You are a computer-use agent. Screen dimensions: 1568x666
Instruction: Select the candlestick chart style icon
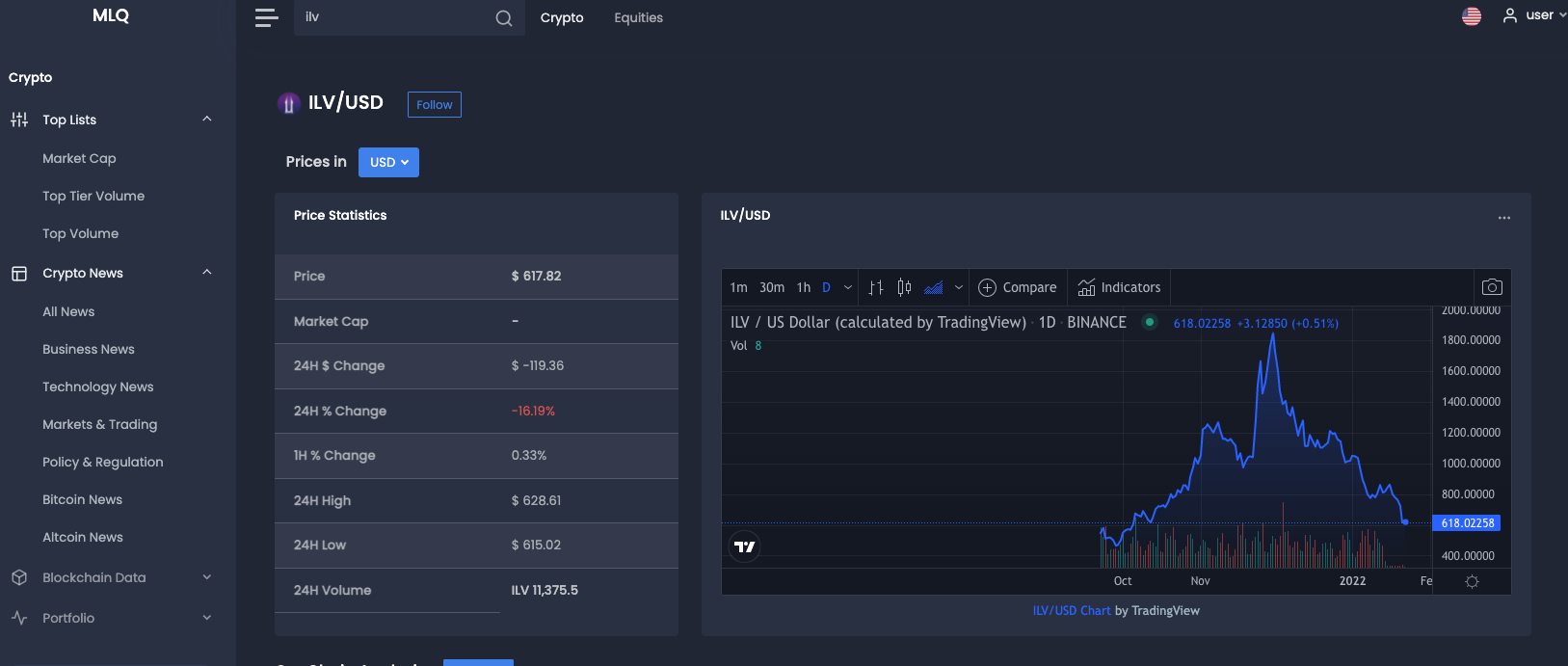pyautogui.click(x=904, y=287)
